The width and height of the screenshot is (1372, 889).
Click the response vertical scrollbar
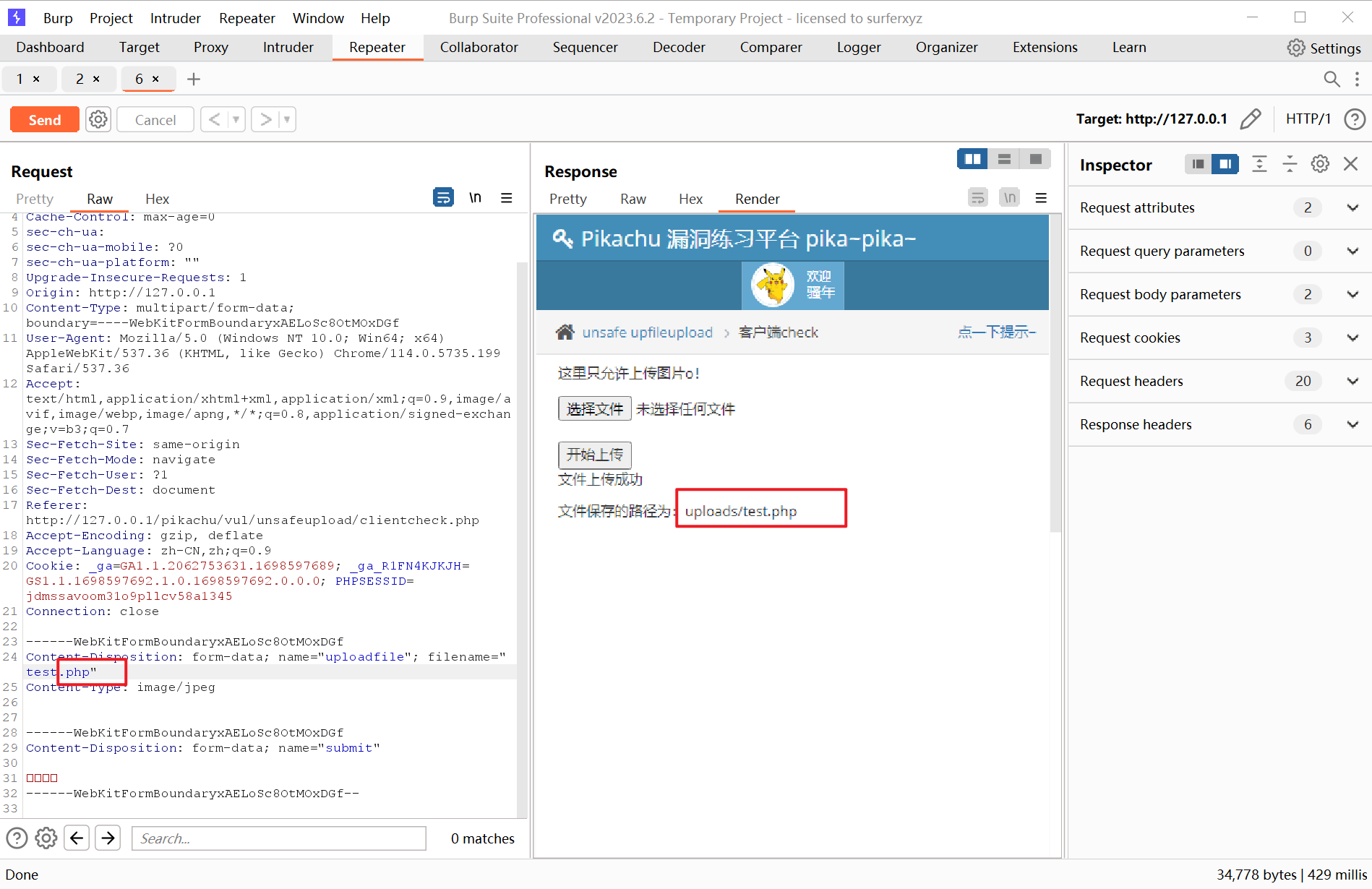coord(1055,376)
